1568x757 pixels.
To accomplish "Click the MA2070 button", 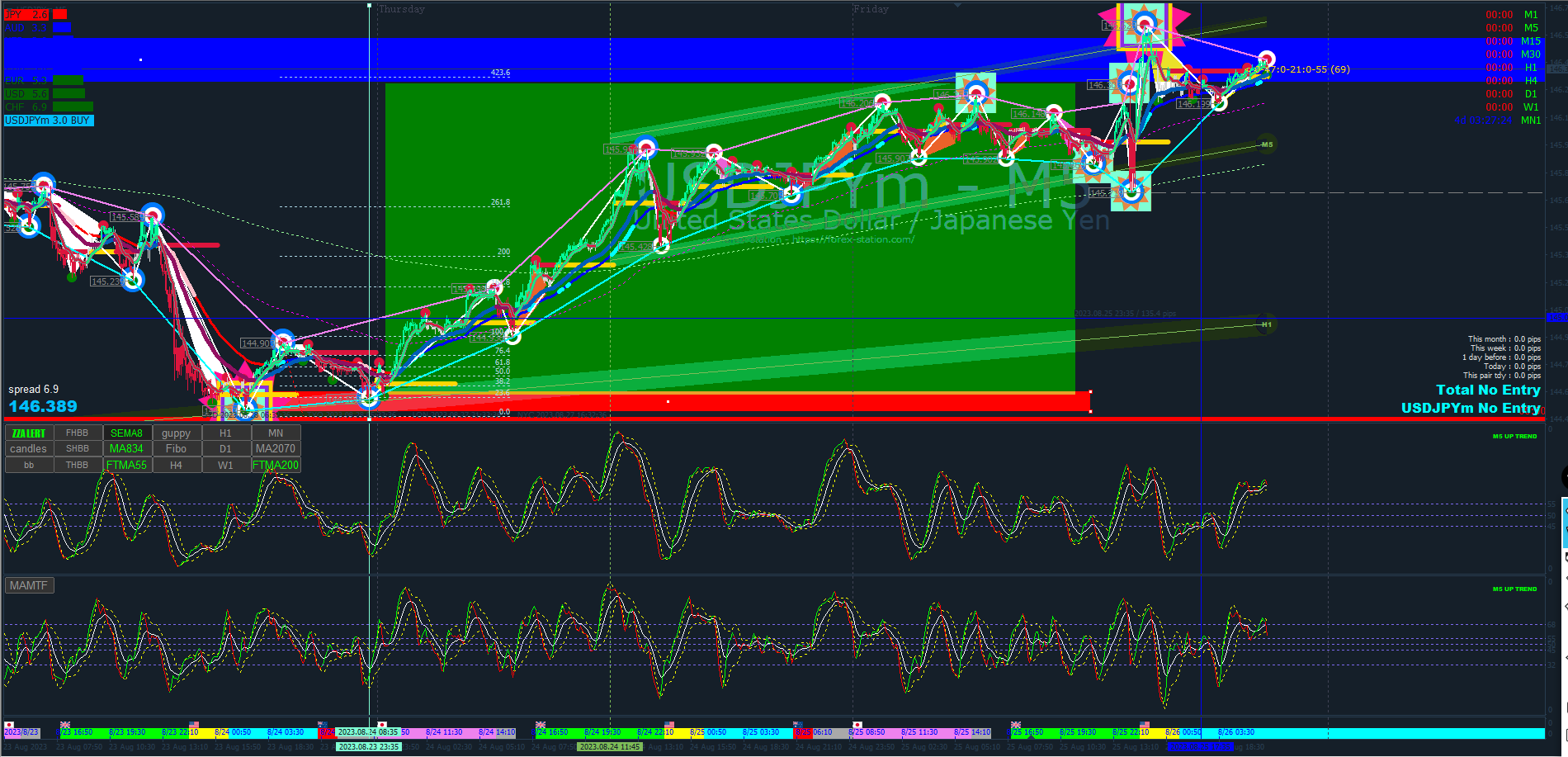I will click(x=276, y=449).
